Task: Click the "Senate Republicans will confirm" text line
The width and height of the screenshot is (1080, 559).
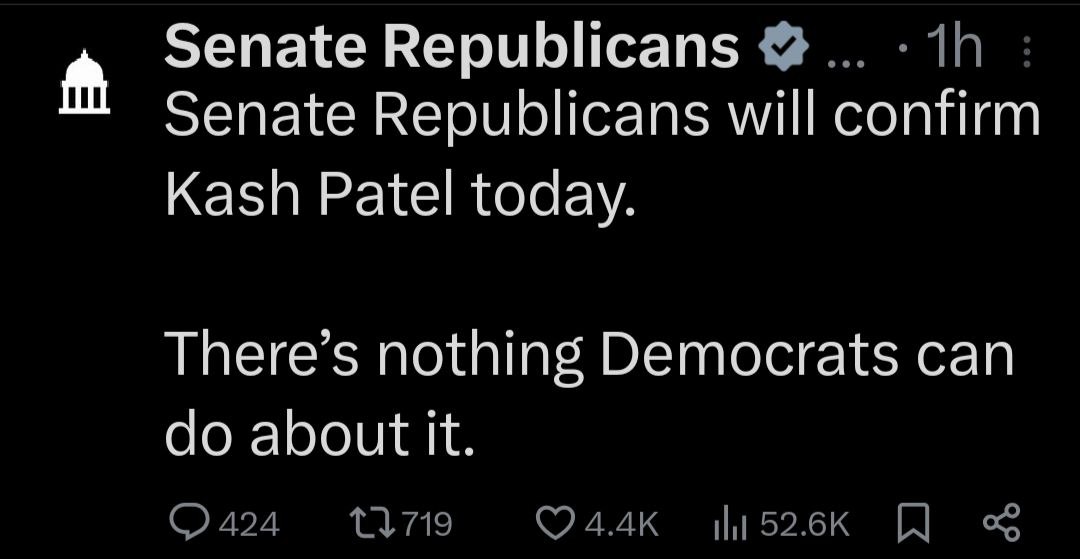Action: [602, 119]
